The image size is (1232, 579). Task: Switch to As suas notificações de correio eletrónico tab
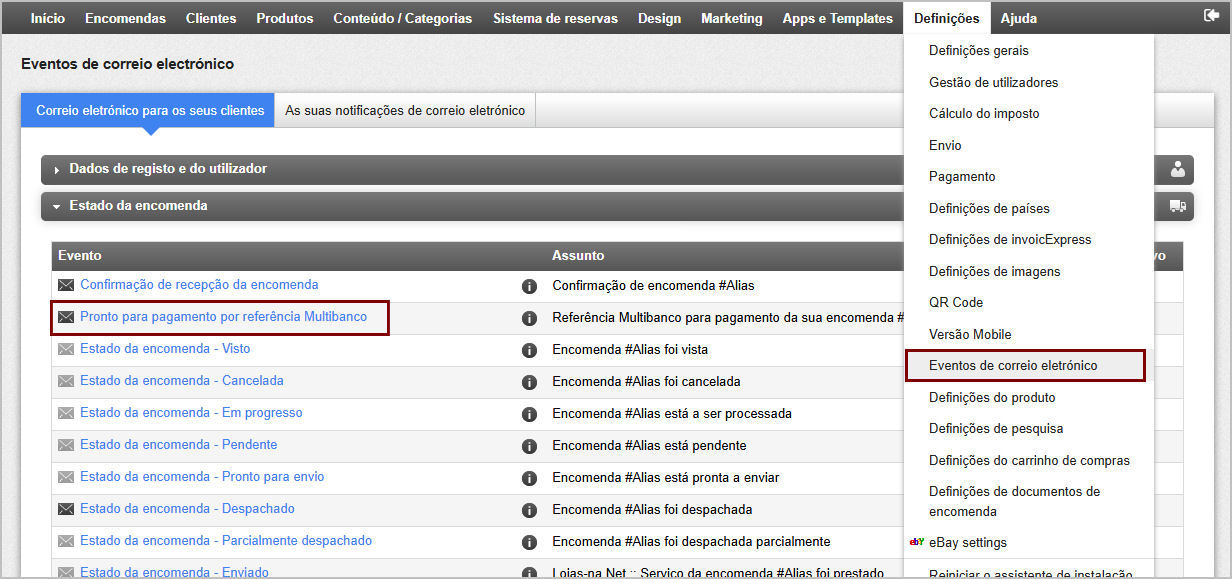coord(405,111)
